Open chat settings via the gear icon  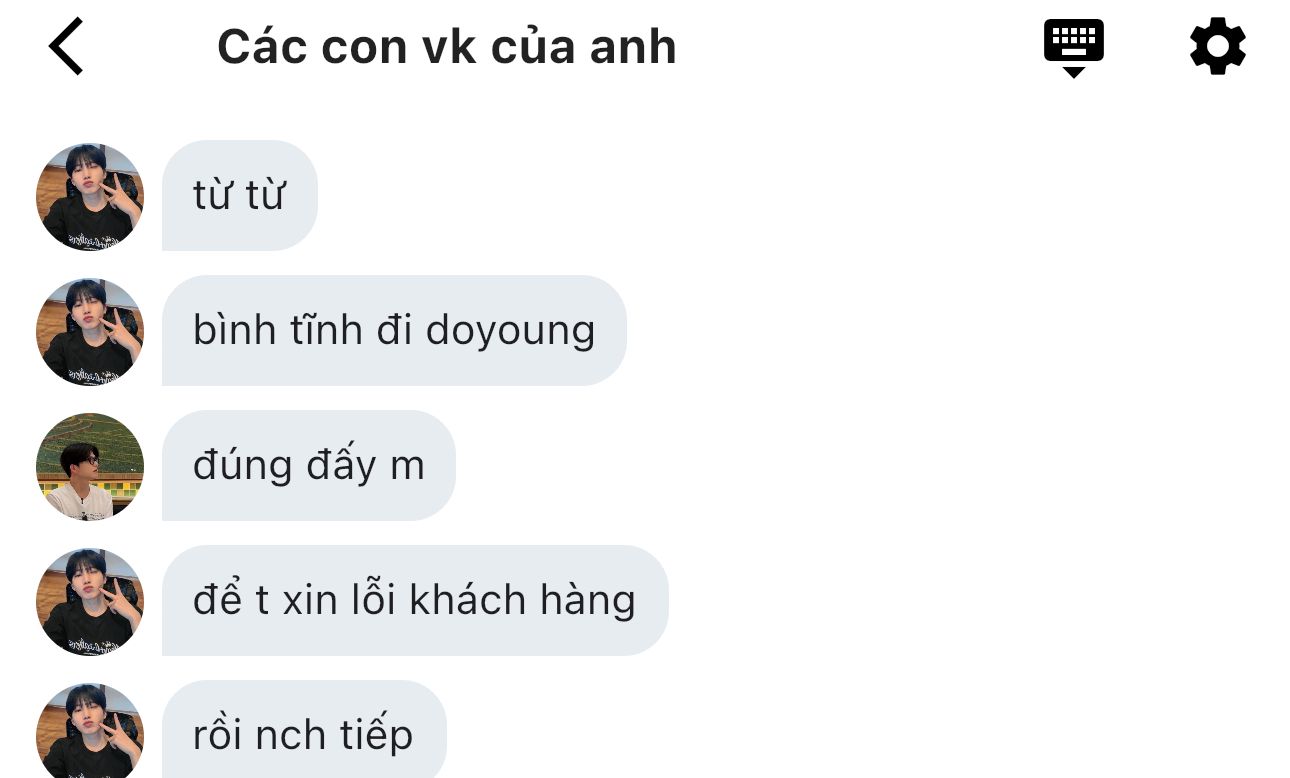(x=1218, y=46)
